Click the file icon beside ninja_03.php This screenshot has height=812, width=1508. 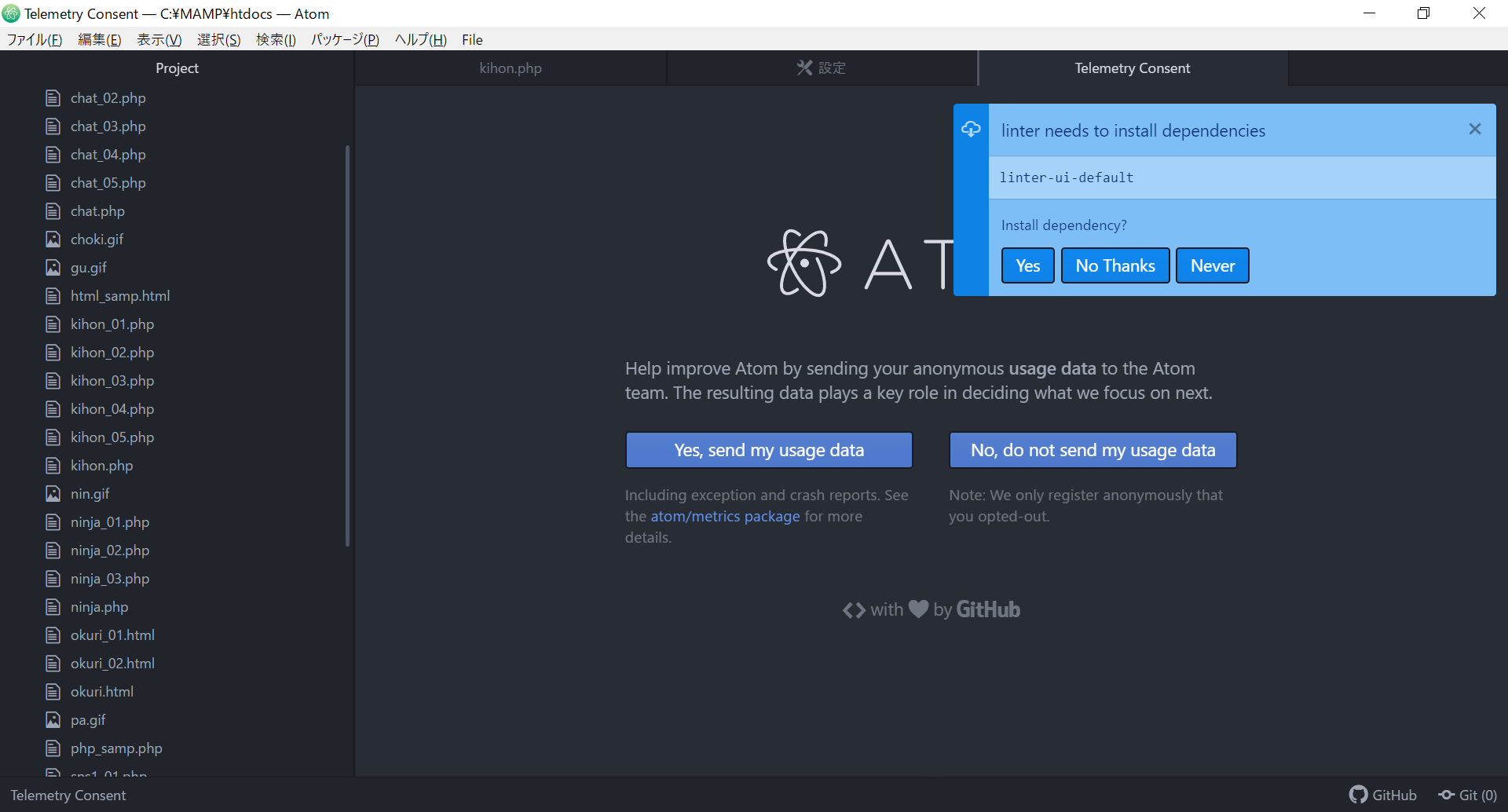[x=53, y=579]
